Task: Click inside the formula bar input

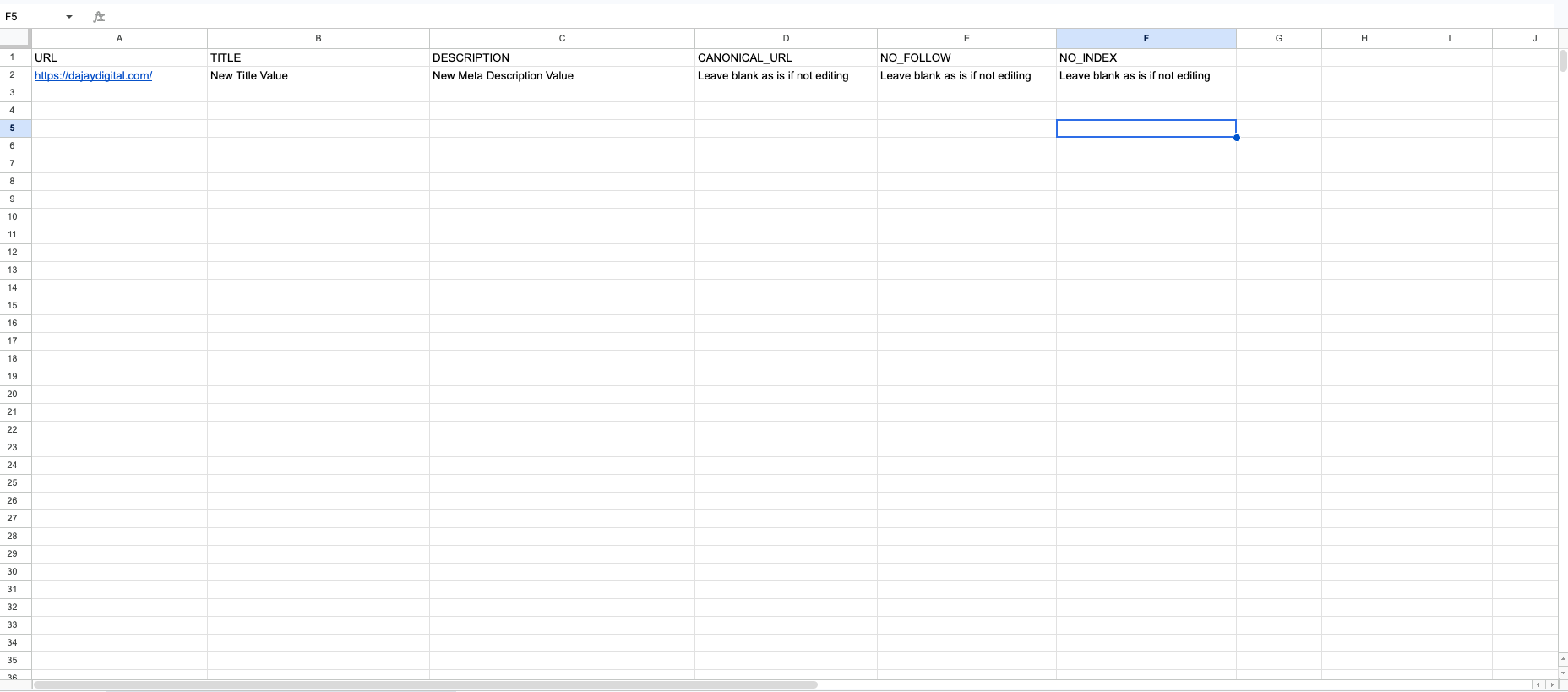Action: 760,17
